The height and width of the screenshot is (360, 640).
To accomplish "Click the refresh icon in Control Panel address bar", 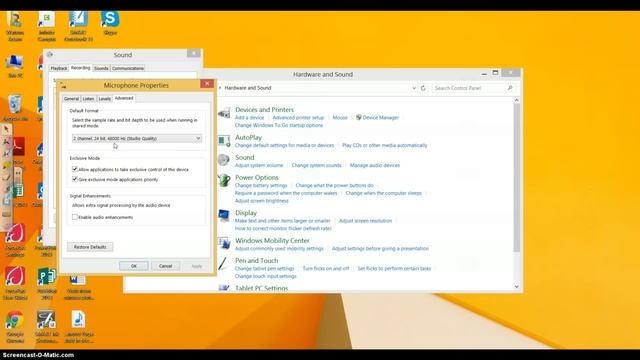I will tap(423, 88).
